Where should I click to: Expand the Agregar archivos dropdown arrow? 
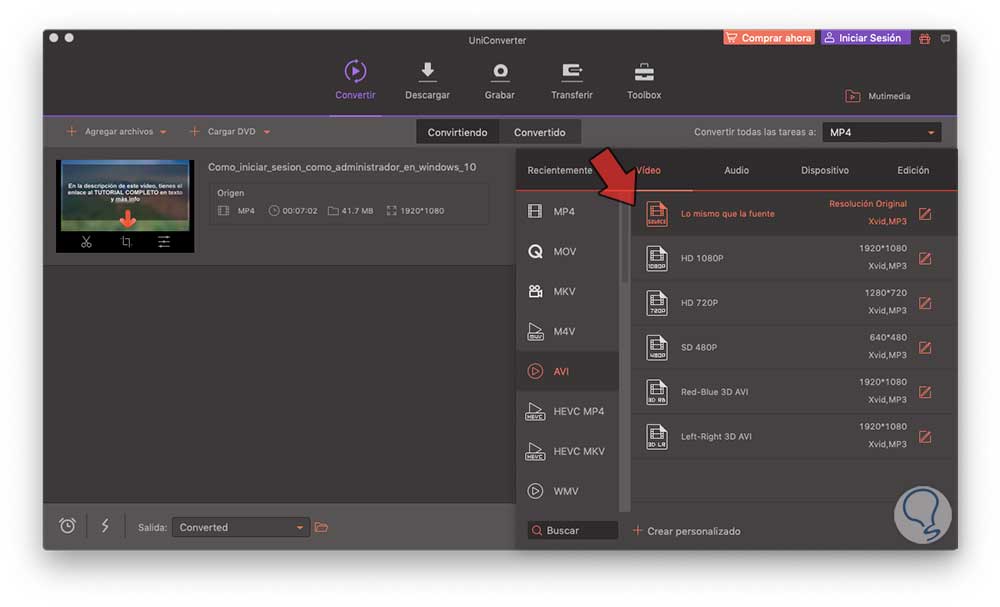[163, 132]
